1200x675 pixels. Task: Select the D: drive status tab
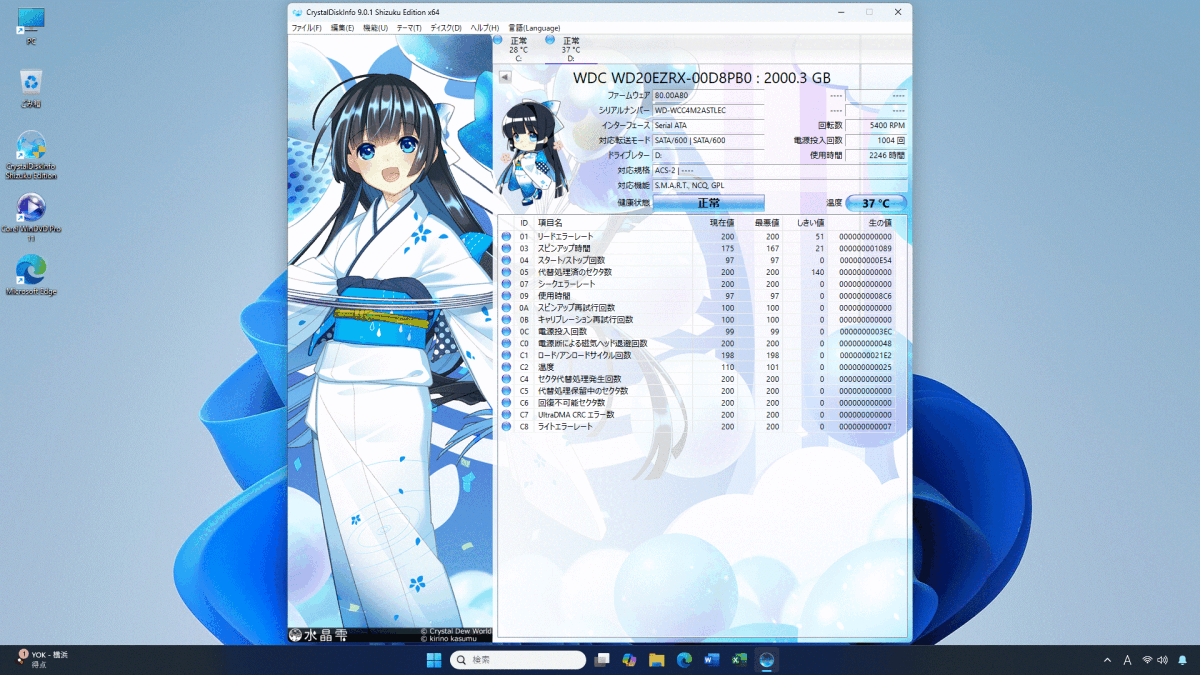tap(570, 48)
